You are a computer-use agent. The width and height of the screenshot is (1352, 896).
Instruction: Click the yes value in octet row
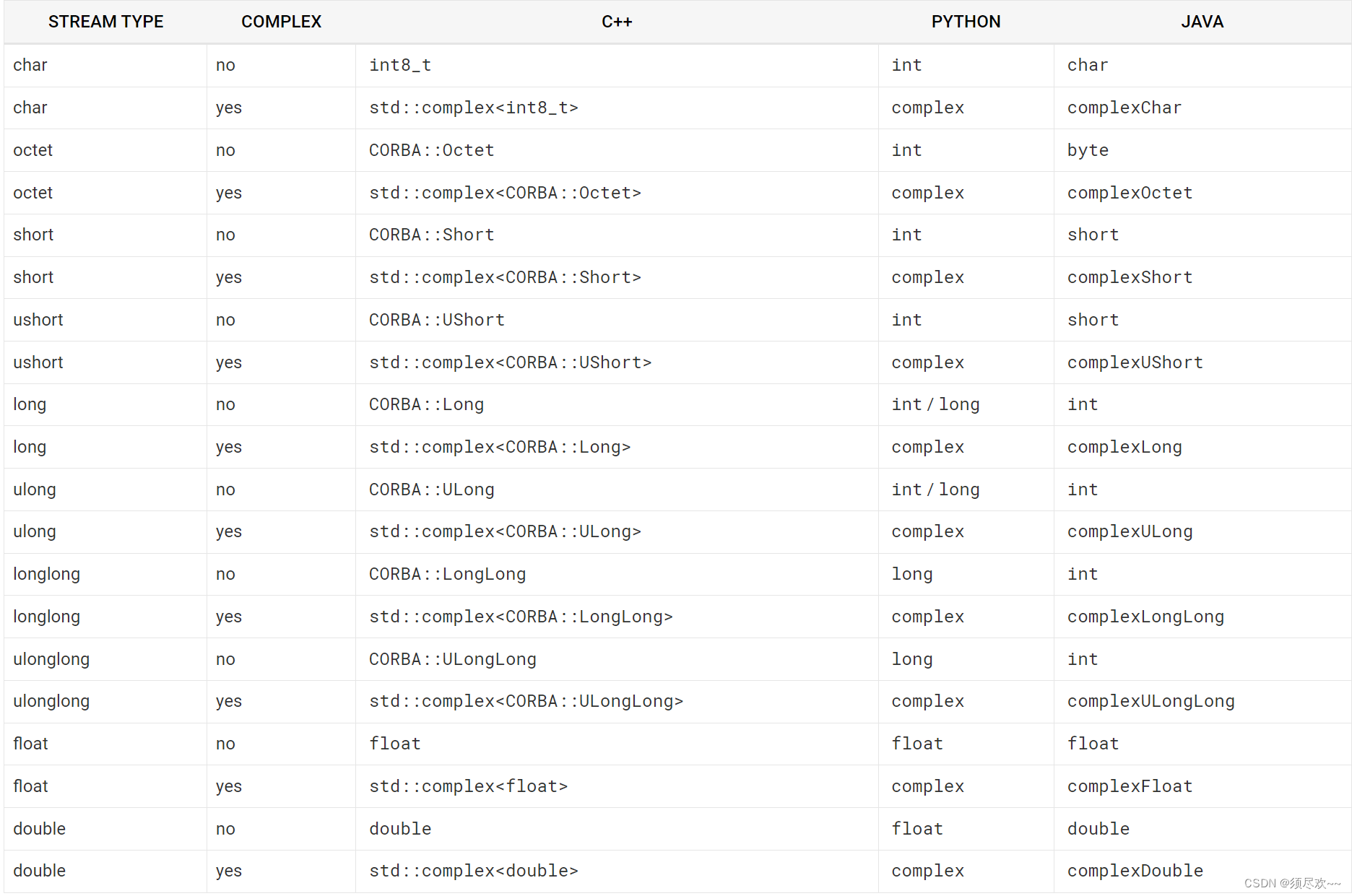pyautogui.click(x=229, y=193)
